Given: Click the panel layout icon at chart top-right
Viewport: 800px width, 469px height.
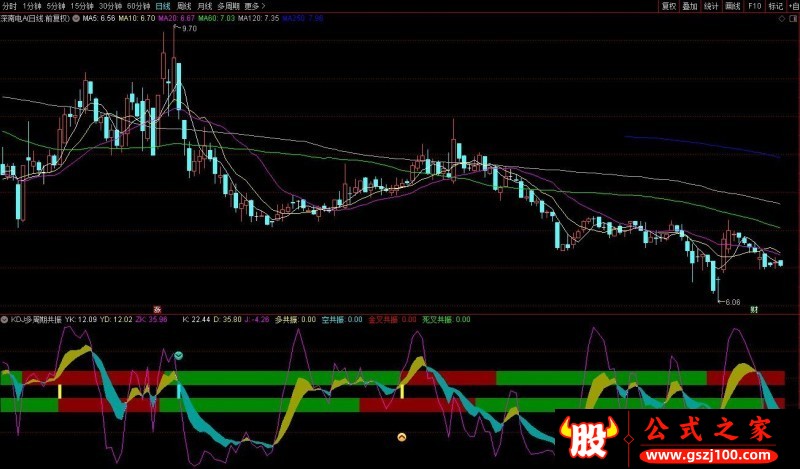Looking at the screenshot, I should tap(794, 19).
